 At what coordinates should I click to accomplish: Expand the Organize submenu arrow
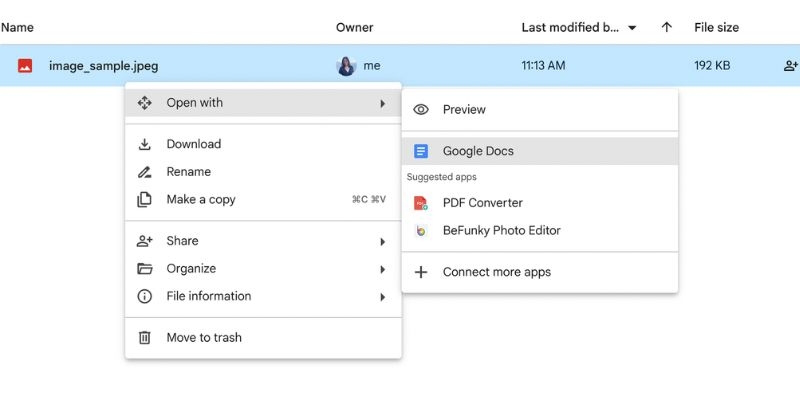click(383, 269)
